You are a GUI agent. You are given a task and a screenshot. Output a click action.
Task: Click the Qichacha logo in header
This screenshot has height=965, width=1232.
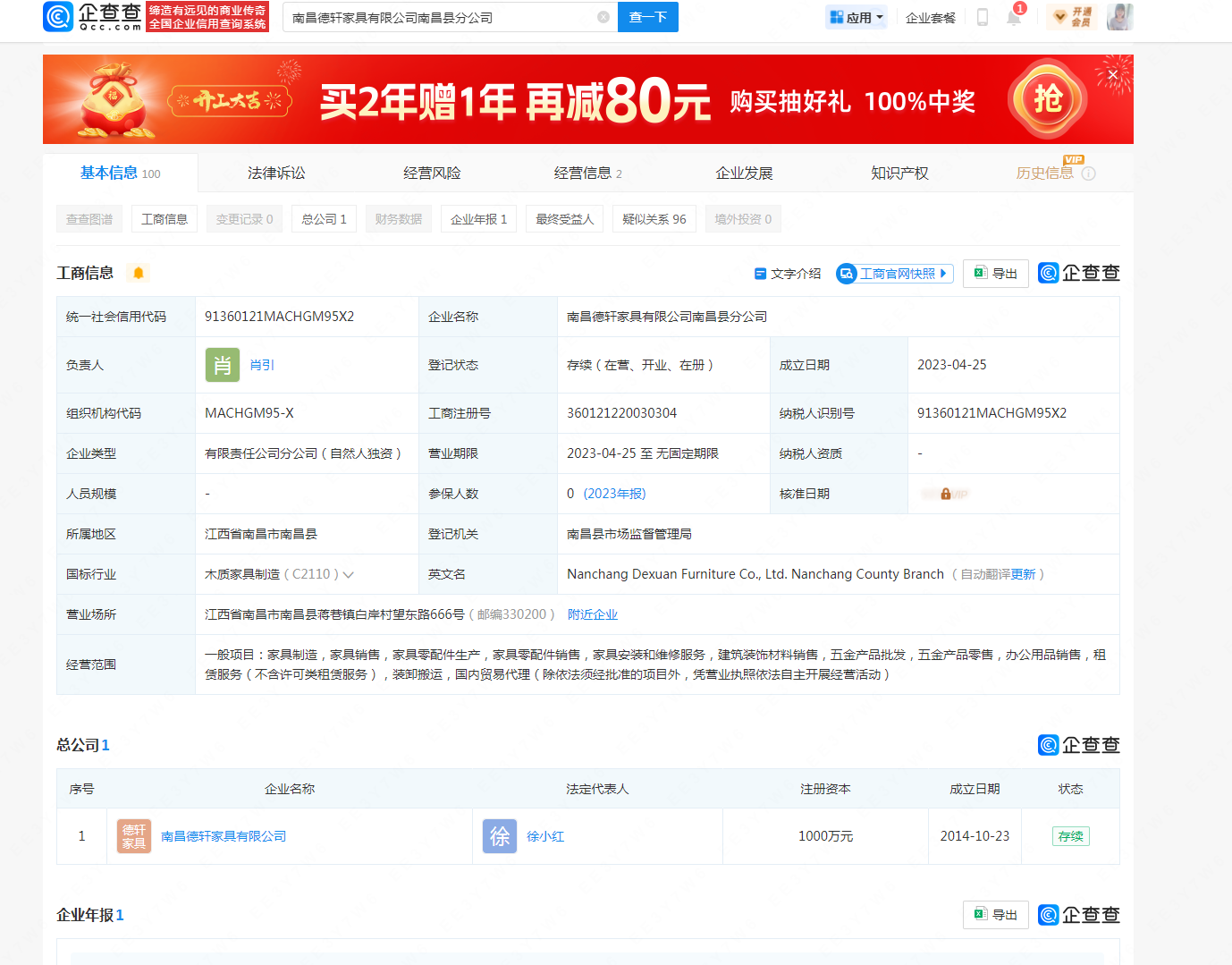(x=92, y=16)
